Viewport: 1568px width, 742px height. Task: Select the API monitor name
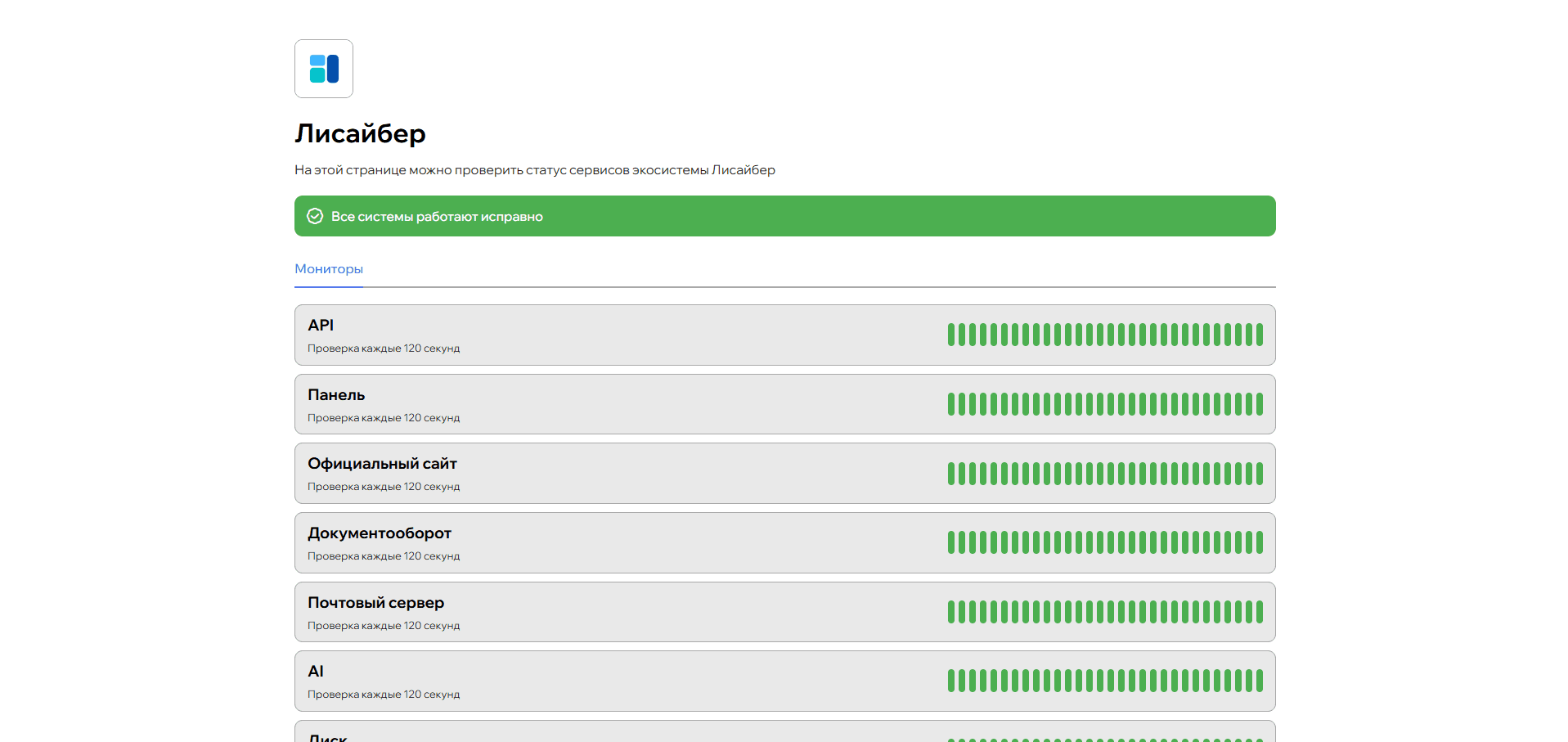pyautogui.click(x=321, y=325)
